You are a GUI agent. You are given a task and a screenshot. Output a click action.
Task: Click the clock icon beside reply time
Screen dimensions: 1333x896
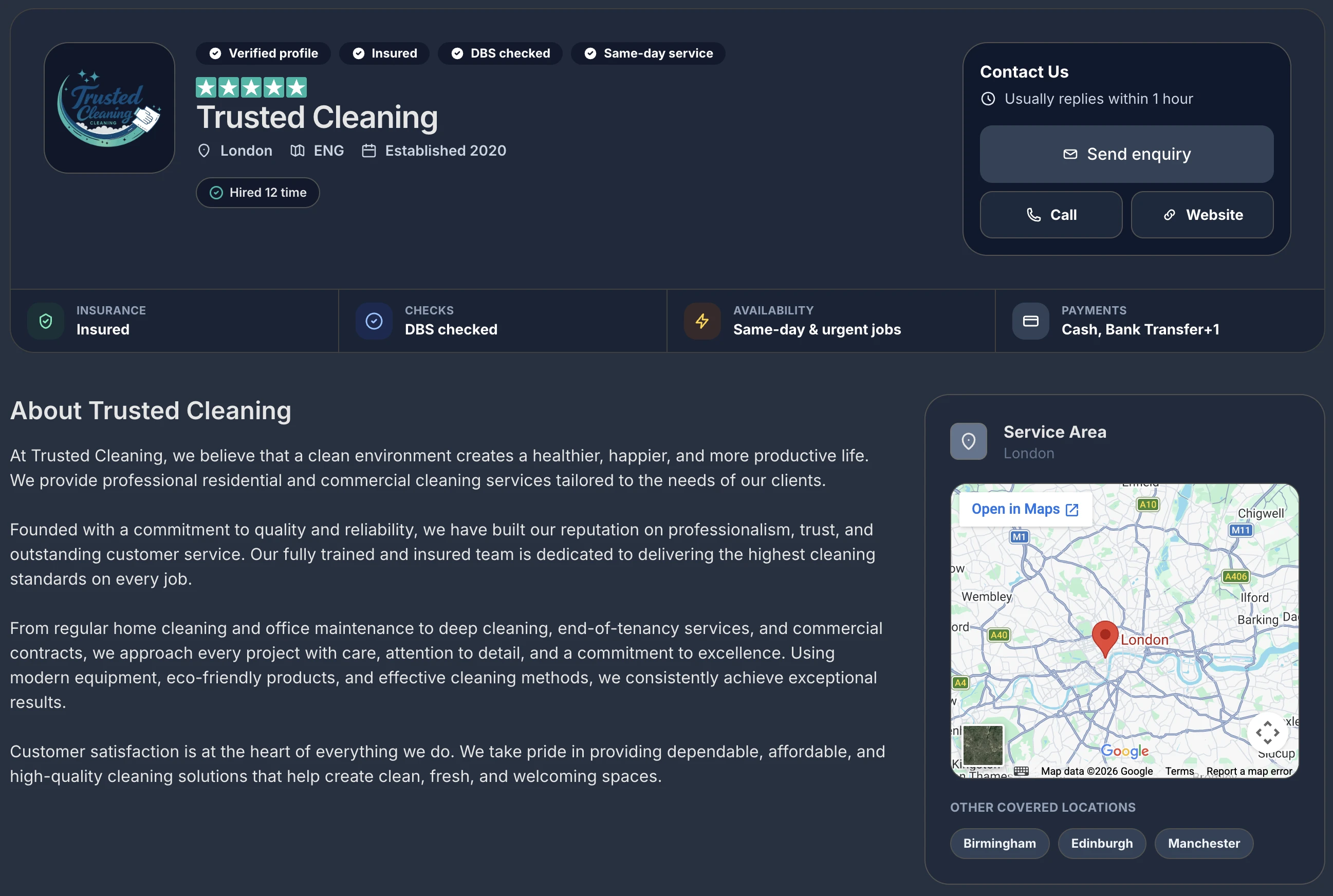pos(988,99)
